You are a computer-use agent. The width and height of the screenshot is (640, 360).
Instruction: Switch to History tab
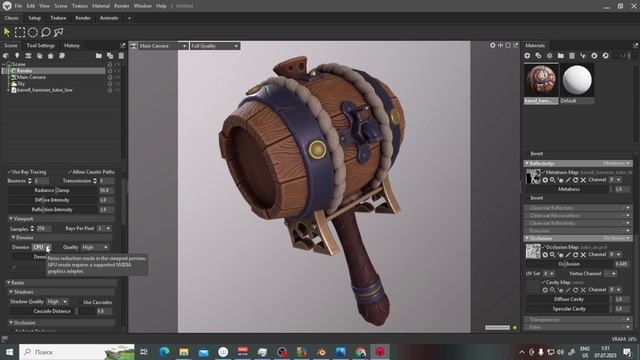coord(72,45)
